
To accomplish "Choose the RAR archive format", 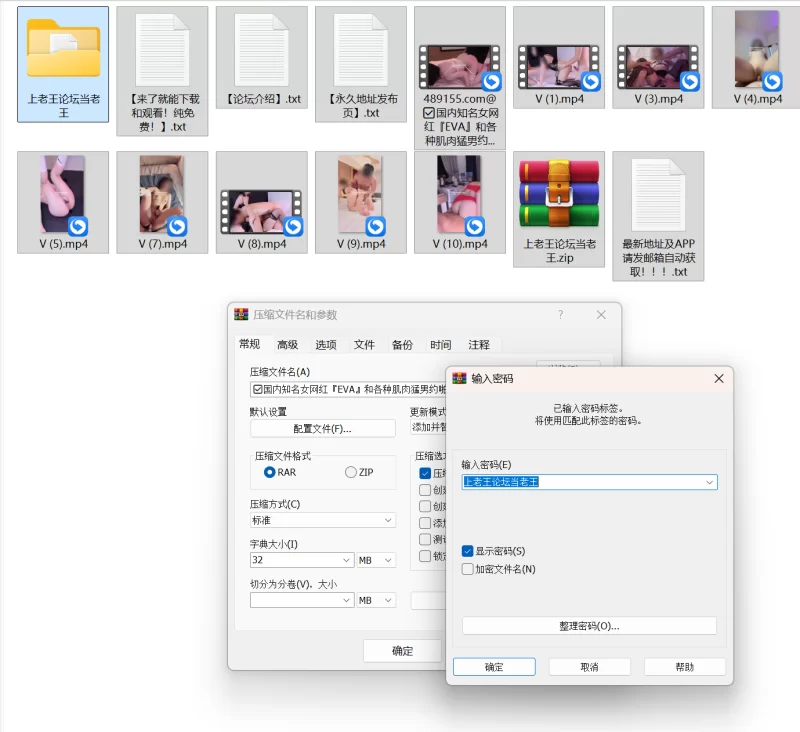I will coord(270,472).
